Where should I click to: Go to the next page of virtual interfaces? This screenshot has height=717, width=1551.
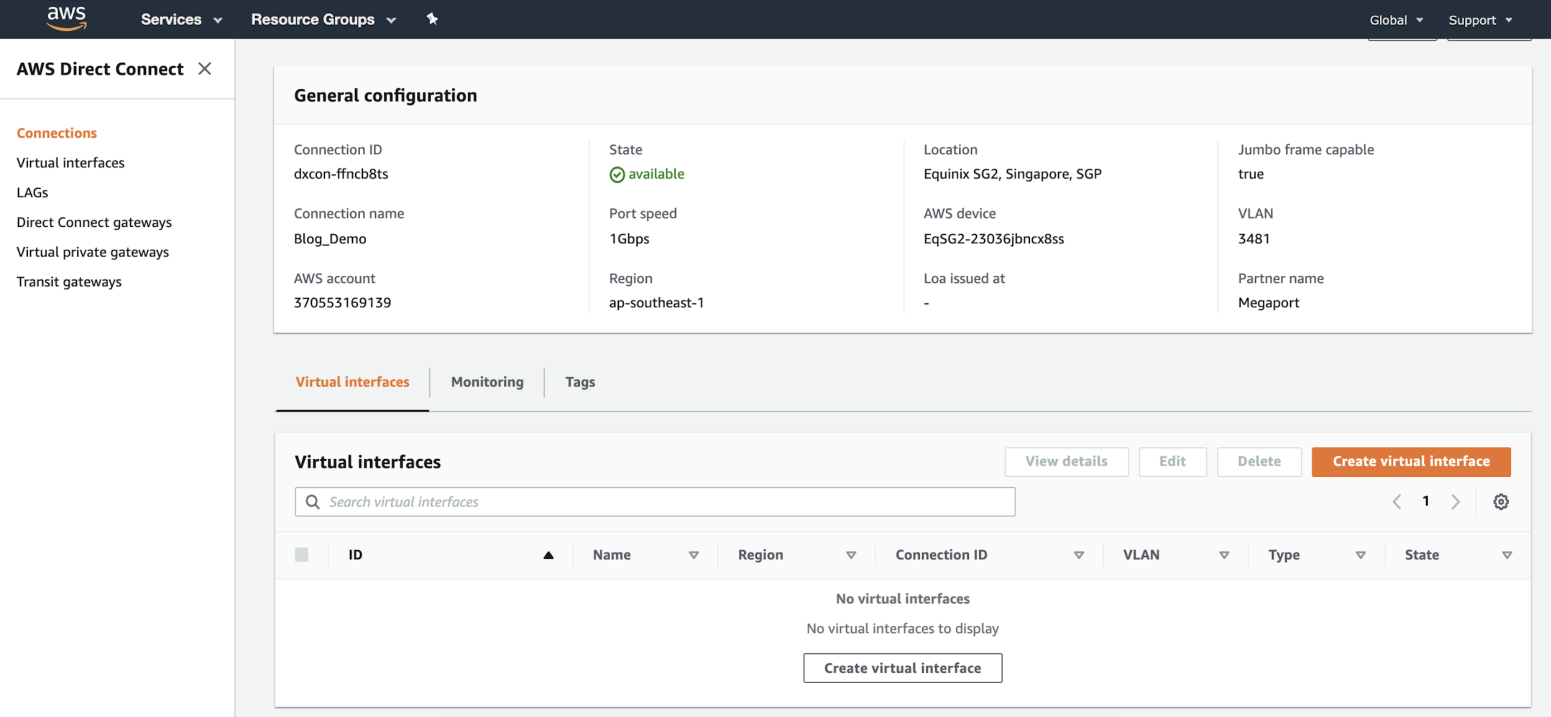click(1455, 501)
